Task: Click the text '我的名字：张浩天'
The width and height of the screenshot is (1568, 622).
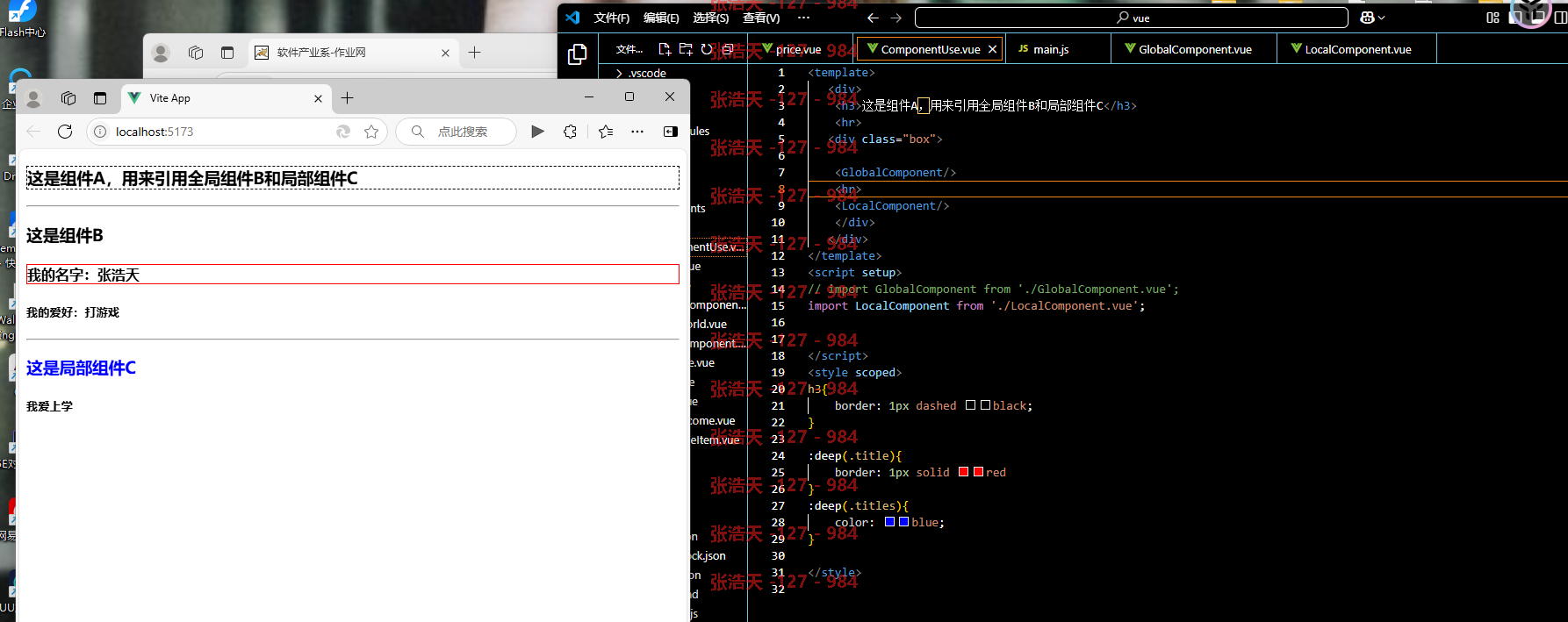Action: 83,275
